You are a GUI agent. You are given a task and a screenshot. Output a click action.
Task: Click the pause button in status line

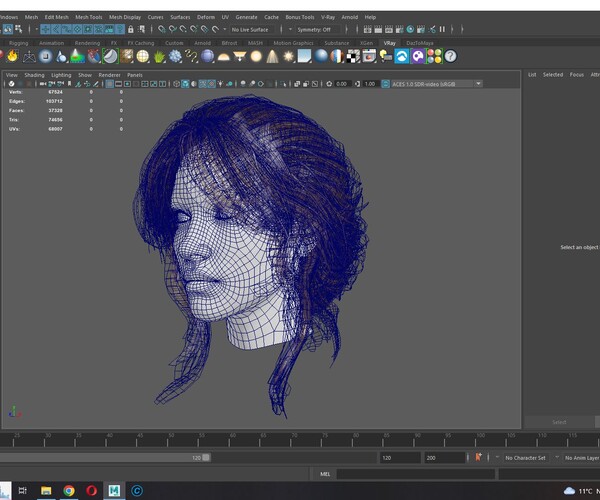click(x=442, y=29)
